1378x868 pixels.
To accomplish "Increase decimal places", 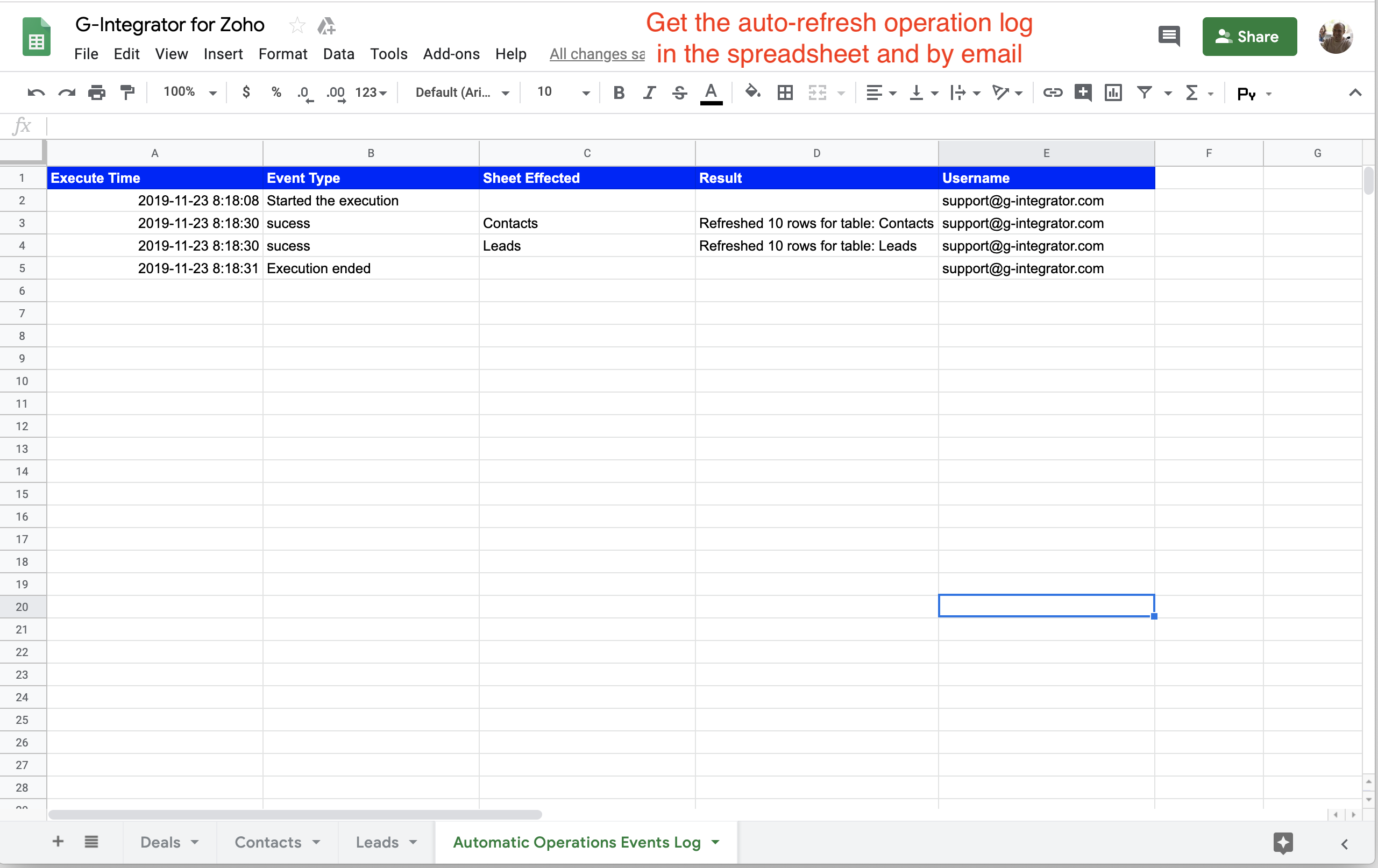I will click(x=336, y=93).
